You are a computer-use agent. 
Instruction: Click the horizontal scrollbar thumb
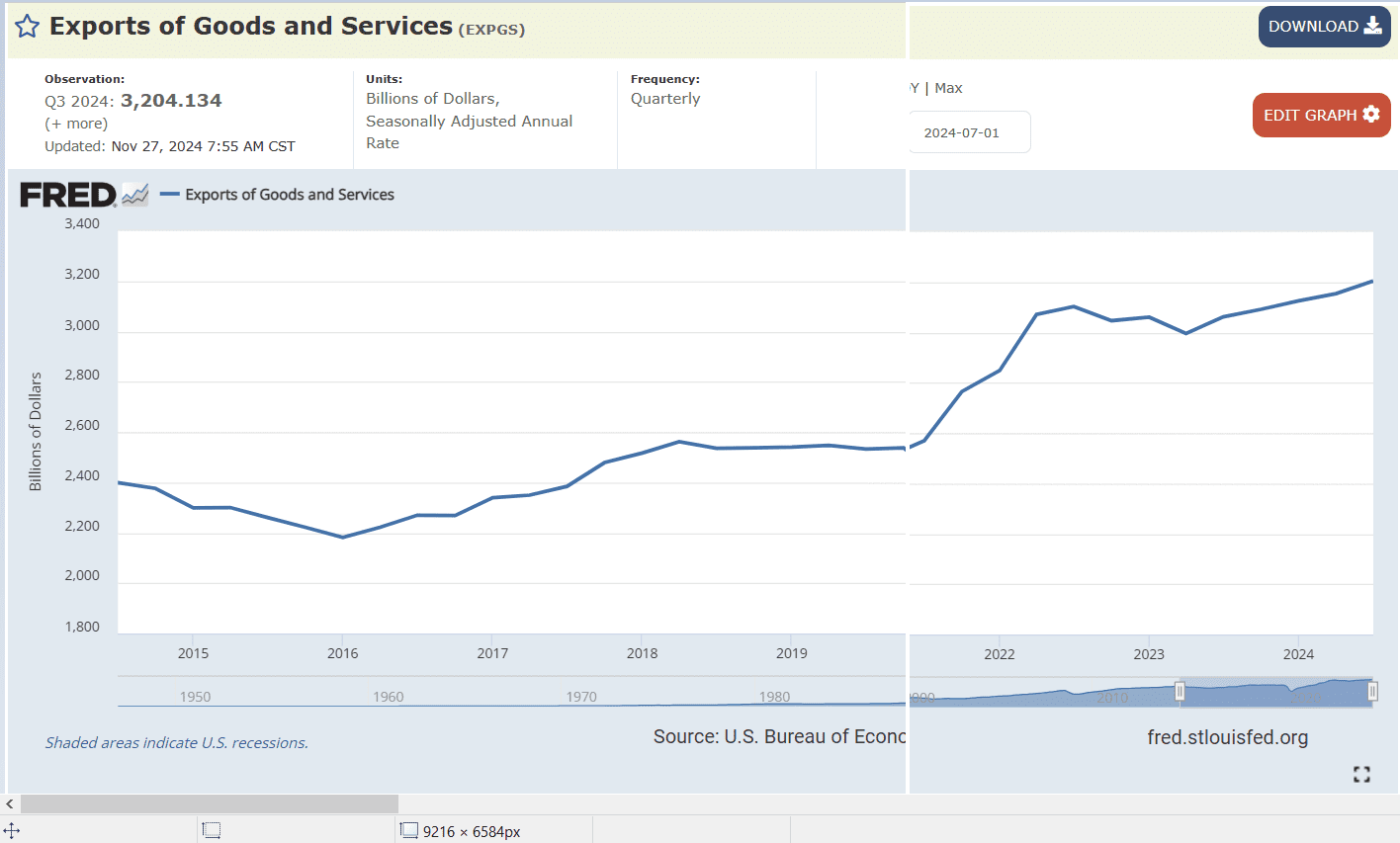click(210, 804)
